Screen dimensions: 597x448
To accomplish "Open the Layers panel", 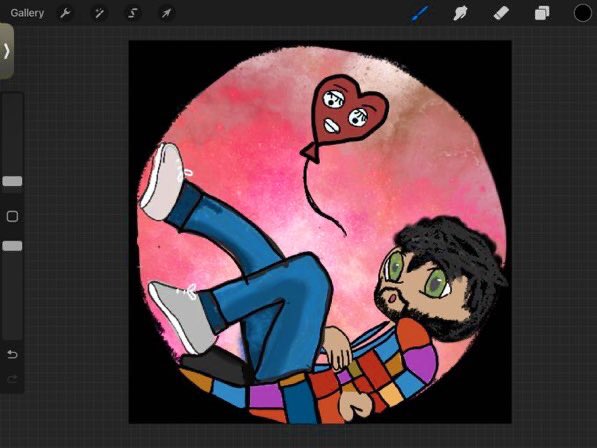I will point(542,13).
